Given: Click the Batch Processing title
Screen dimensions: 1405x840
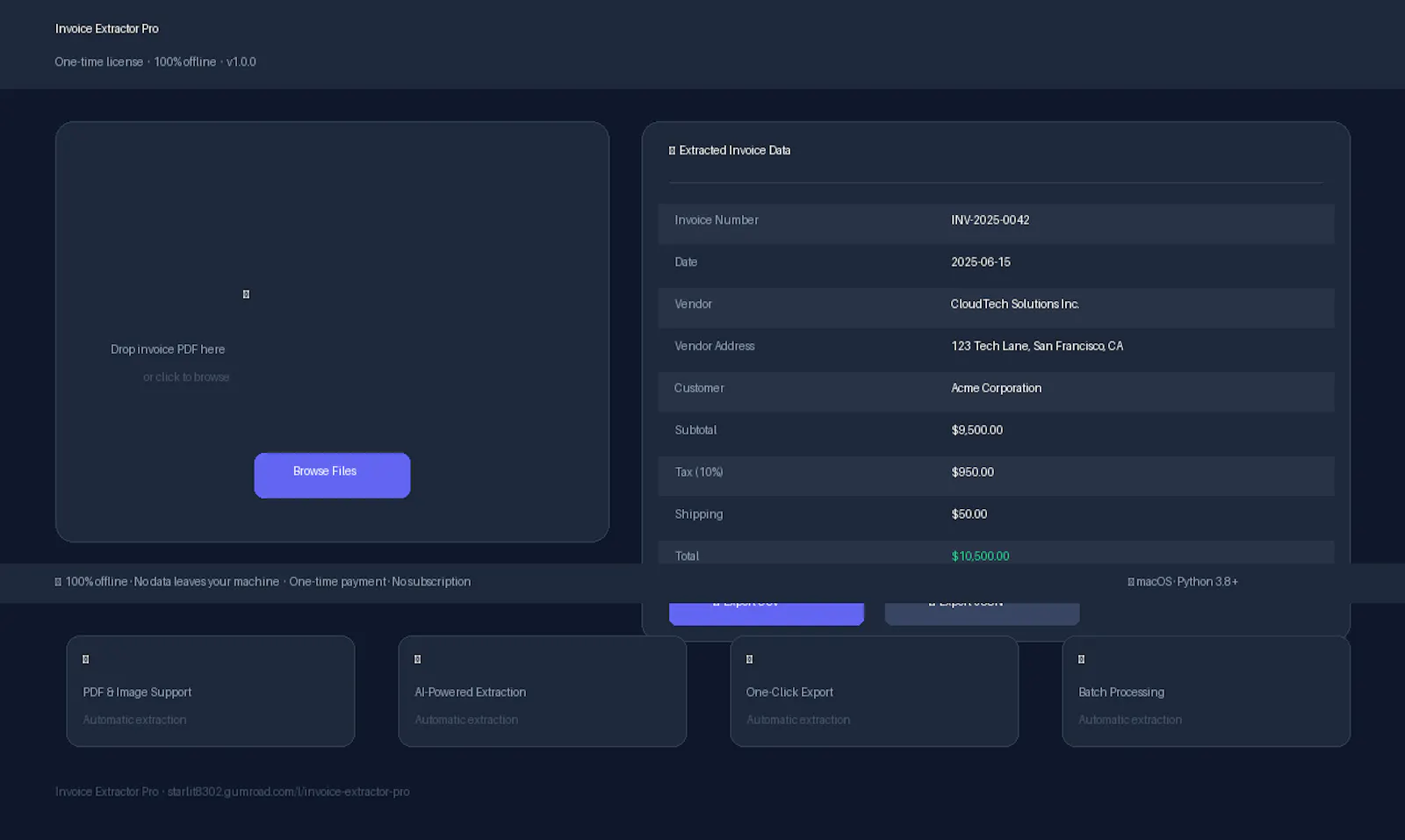Looking at the screenshot, I should [1121, 693].
